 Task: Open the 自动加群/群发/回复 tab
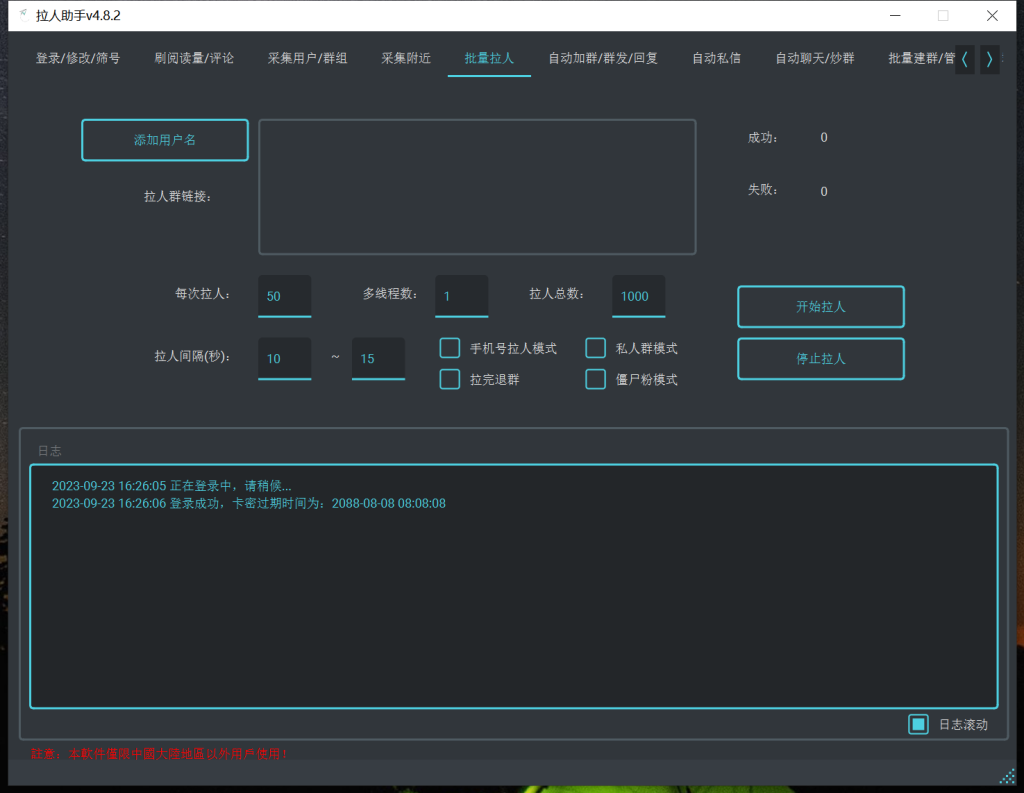click(x=602, y=58)
